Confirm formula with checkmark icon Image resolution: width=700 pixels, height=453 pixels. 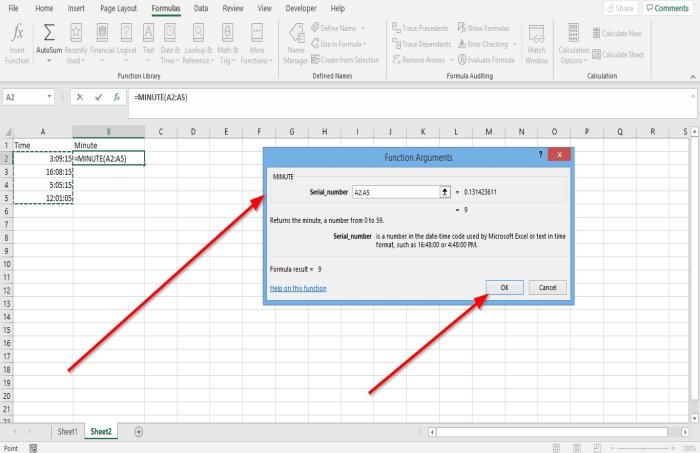pyautogui.click(x=98, y=97)
